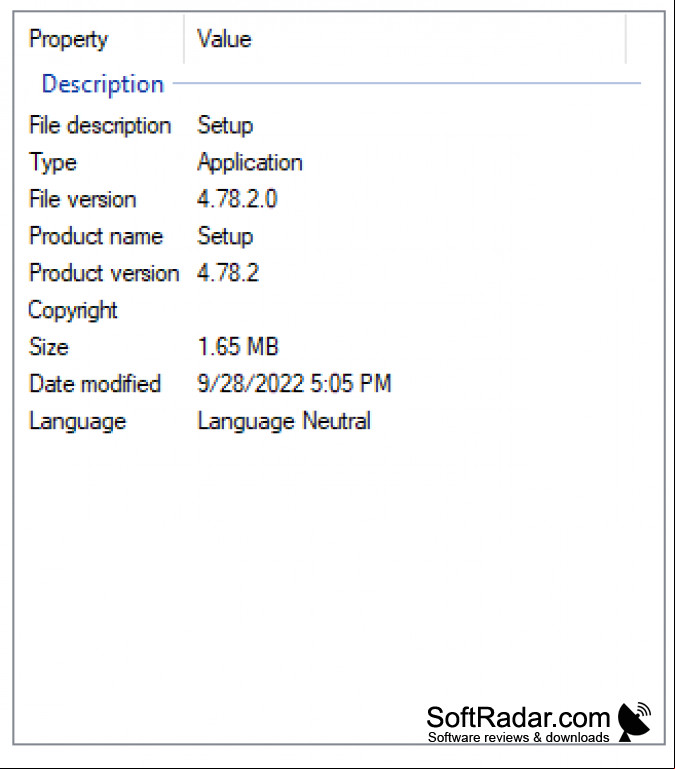This screenshot has height=769, width=675.
Task: Click the 4.78.2.0 file version value
Action: [x=237, y=199]
